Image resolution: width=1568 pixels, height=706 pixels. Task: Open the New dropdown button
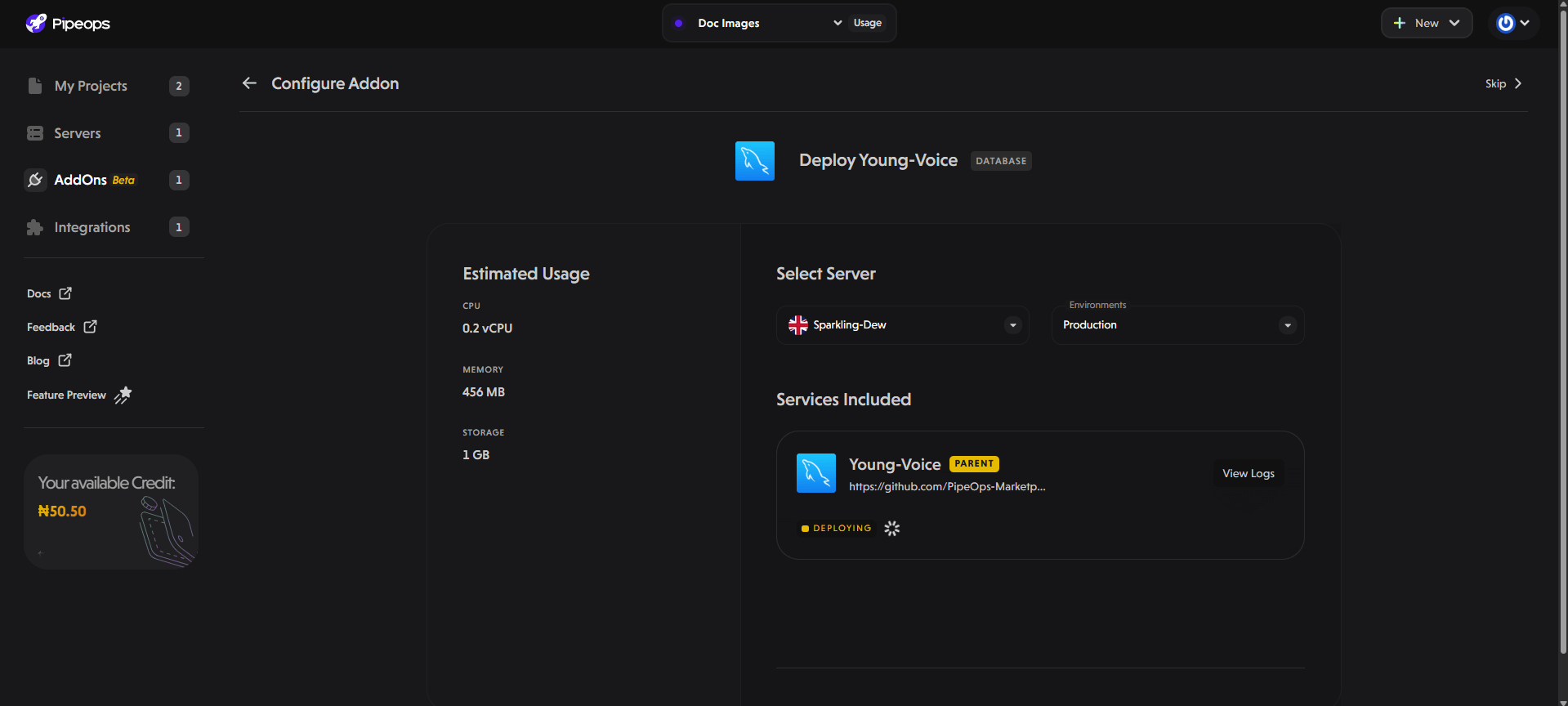coord(1427,23)
